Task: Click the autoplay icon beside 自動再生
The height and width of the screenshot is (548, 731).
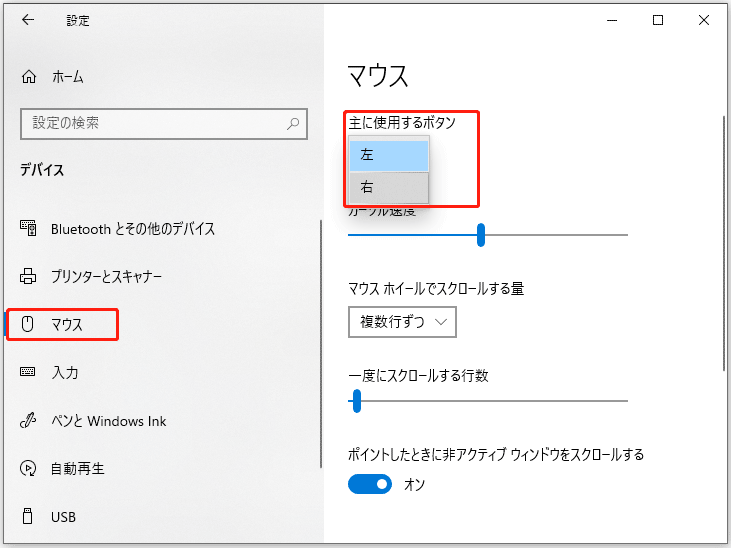Action: (28, 468)
